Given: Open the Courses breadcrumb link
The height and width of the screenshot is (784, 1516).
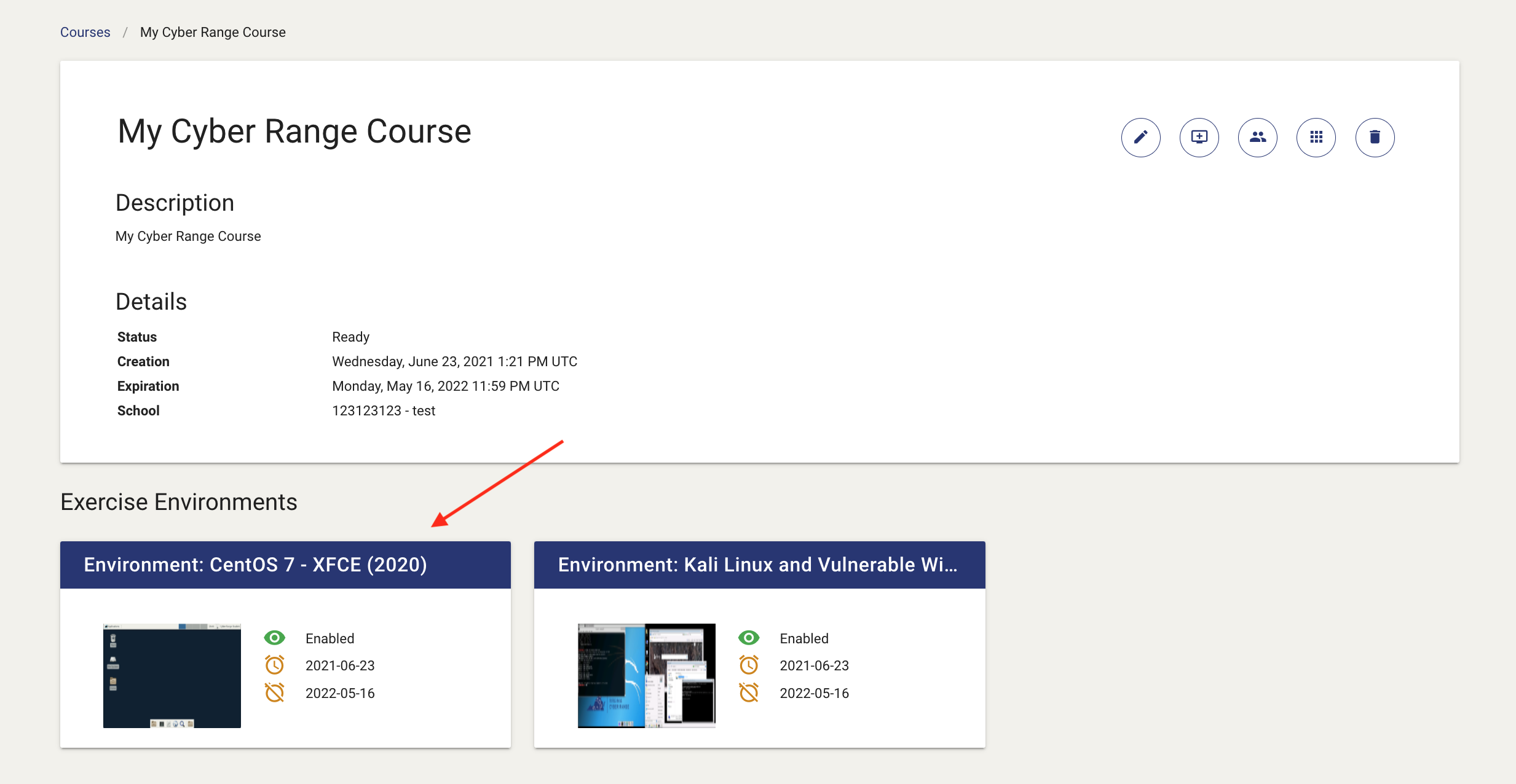Looking at the screenshot, I should pyautogui.click(x=85, y=31).
